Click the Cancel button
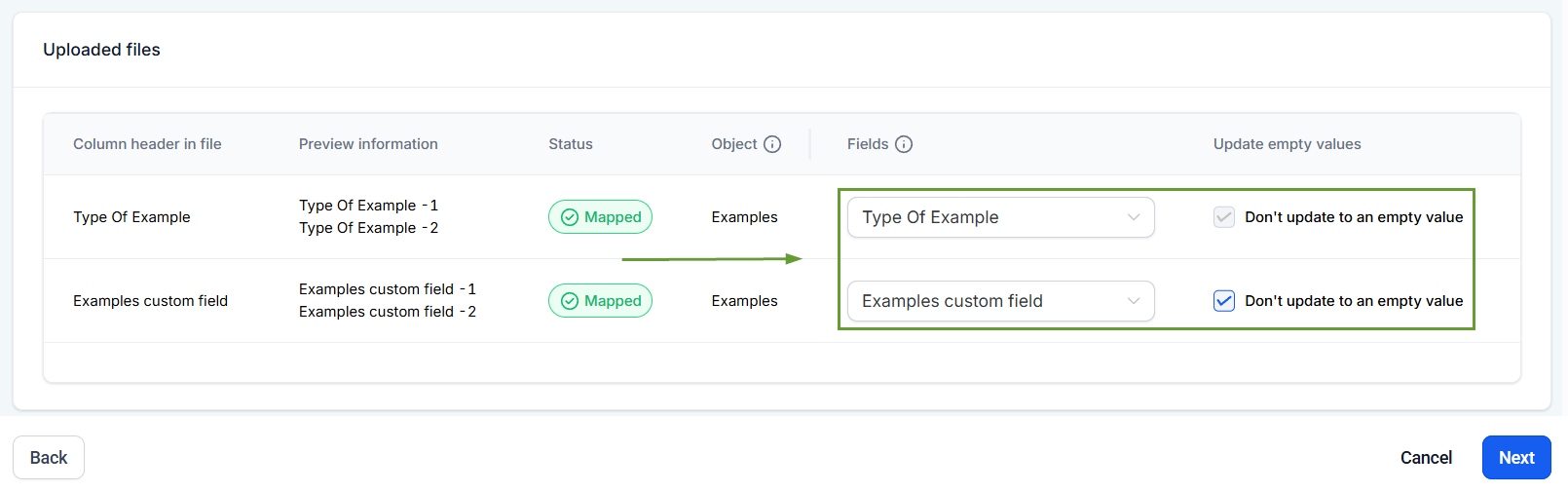This screenshot has width=1568, height=492. [x=1426, y=458]
